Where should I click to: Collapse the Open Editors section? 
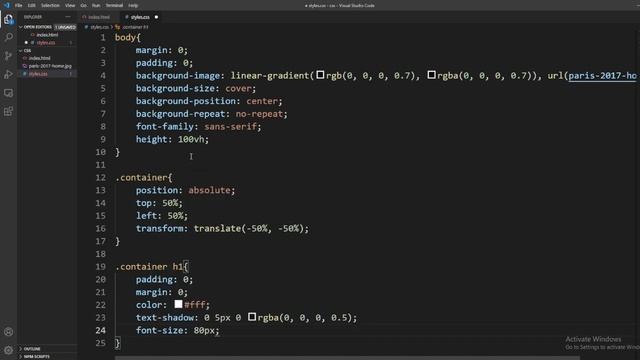click(x=38, y=27)
